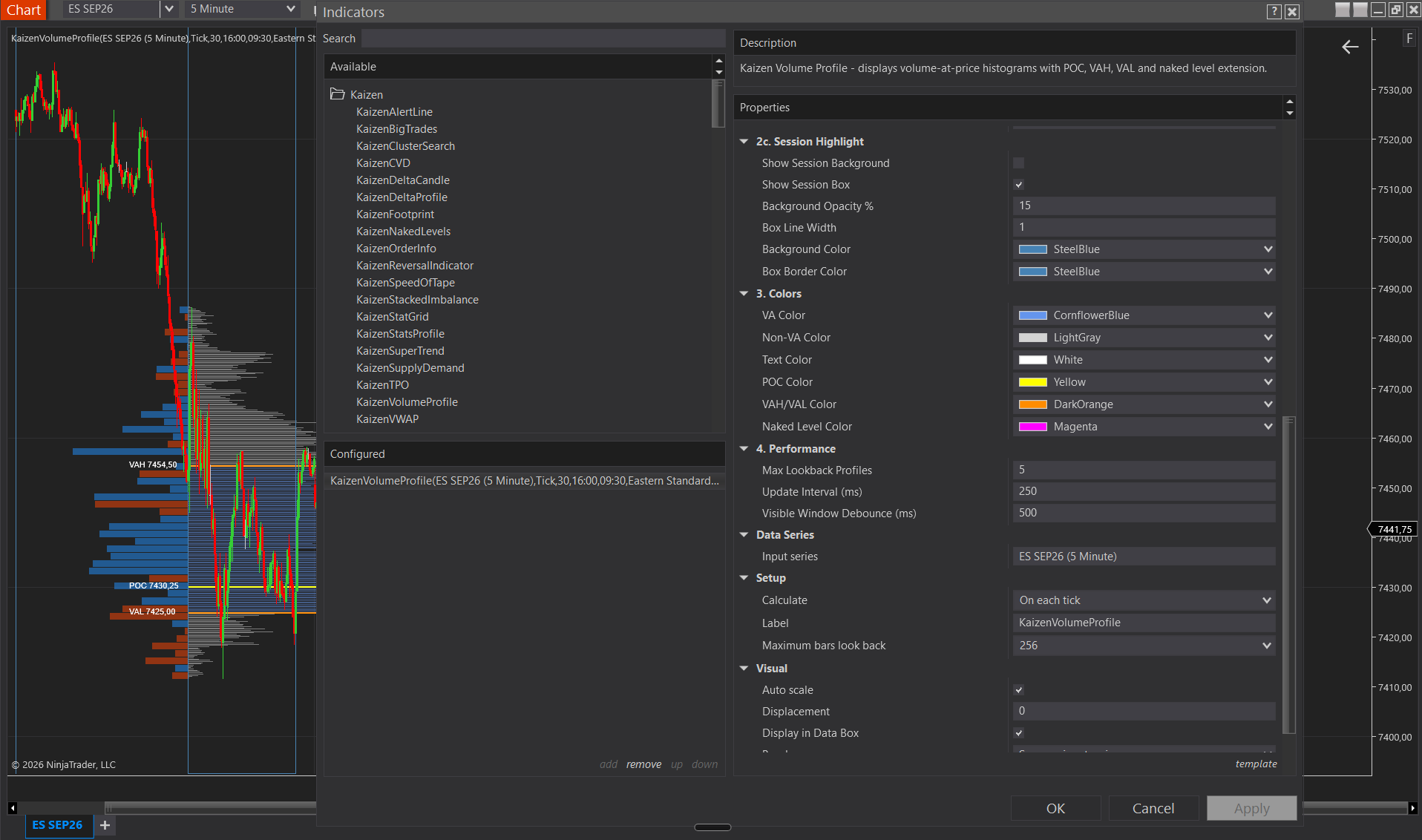1422x840 pixels.
Task: Select configured KaizenVolumeProfile entry
Action: (525, 481)
